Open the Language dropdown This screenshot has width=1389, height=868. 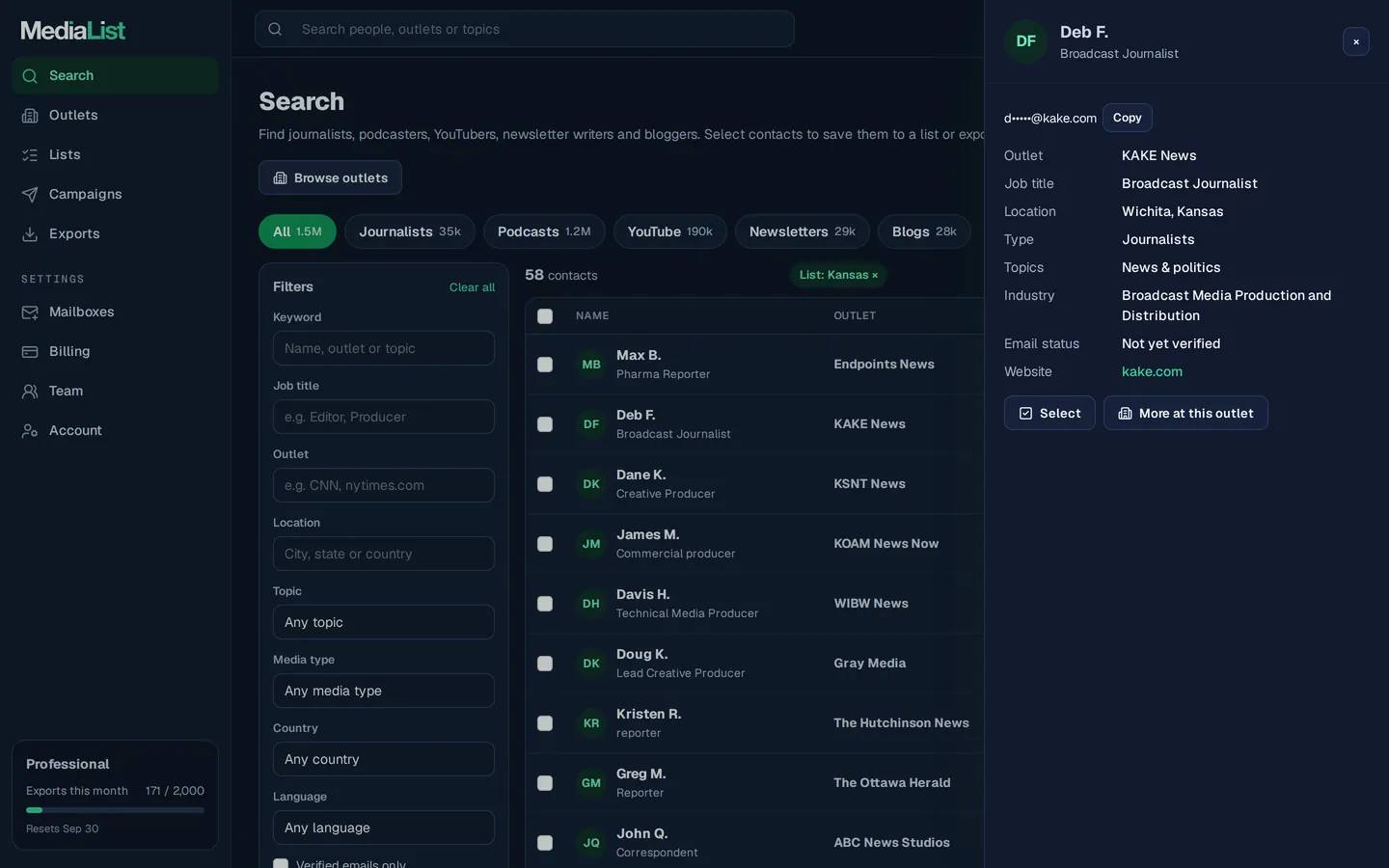pyautogui.click(x=384, y=827)
